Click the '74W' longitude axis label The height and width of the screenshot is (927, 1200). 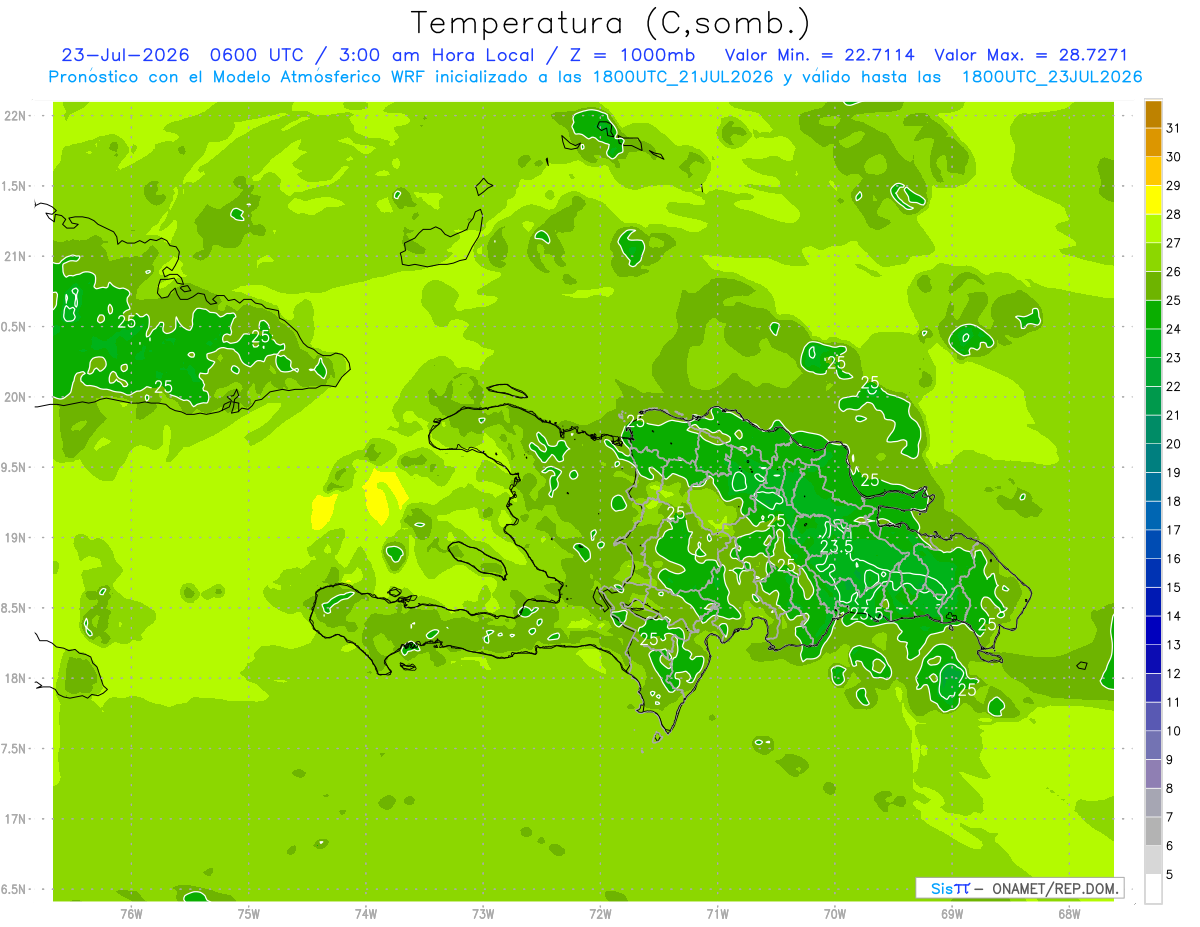(366, 914)
